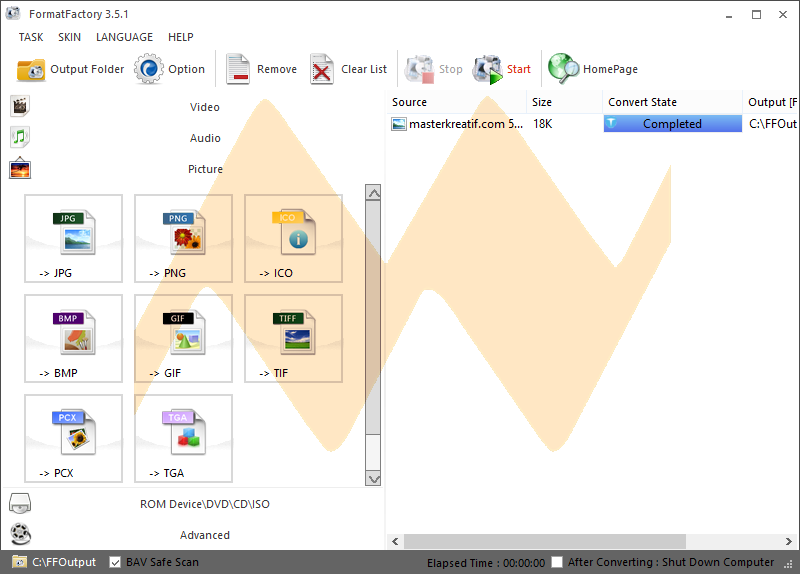The width and height of the screenshot is (800, 574).
Task: Open the HomePage globe icon
Action: [563, 68]
